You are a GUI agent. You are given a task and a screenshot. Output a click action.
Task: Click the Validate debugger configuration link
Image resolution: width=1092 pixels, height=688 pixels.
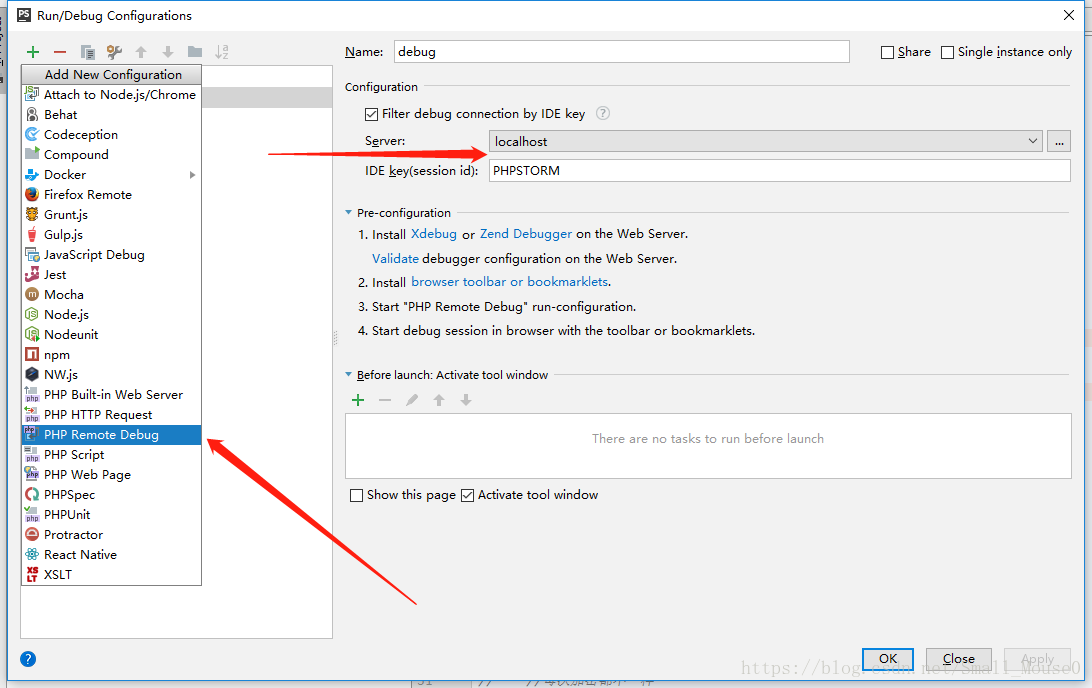pyautogui.click(x=396, y=258)
